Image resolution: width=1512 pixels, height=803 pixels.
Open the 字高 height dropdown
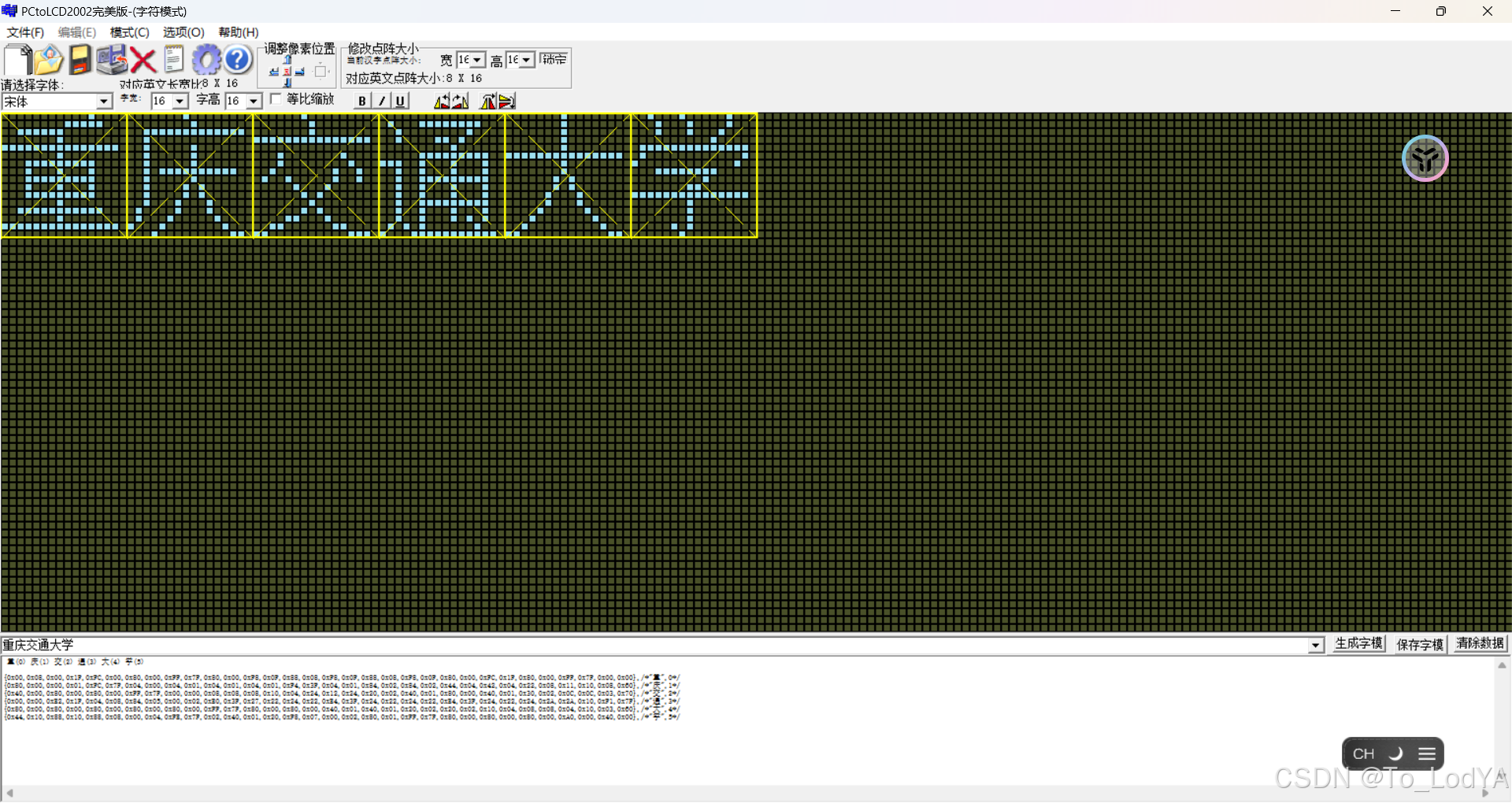point(254,101)
